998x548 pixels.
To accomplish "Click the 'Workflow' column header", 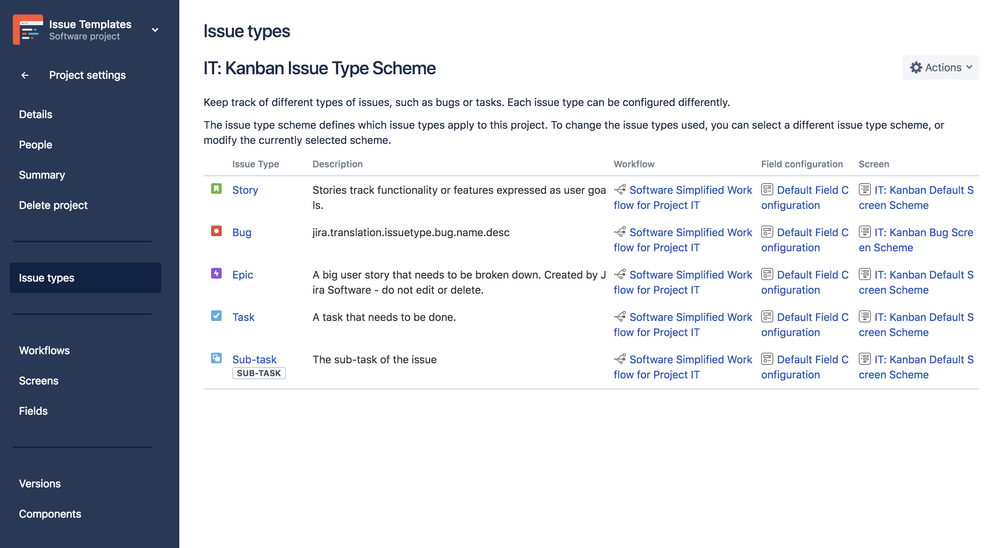I will click(x=634, y=164).
